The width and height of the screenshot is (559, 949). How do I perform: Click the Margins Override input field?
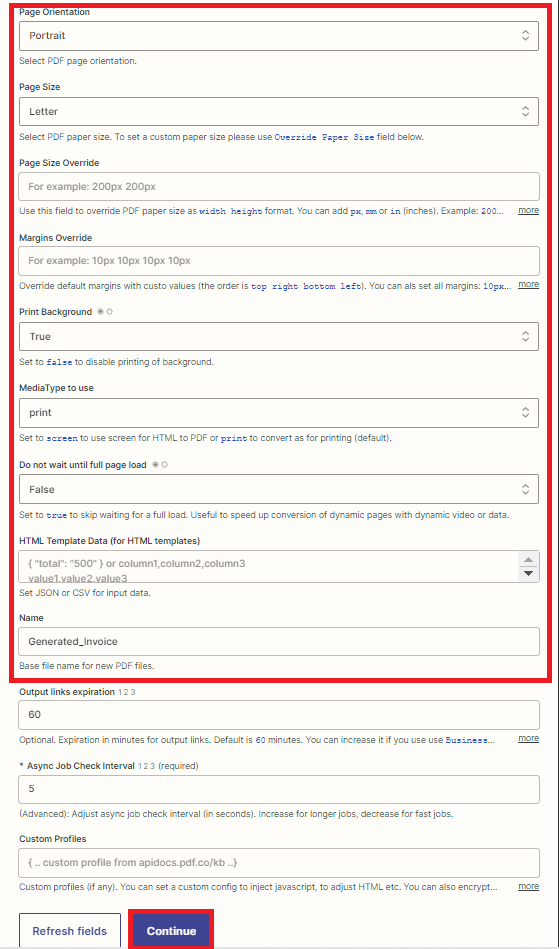279,261
